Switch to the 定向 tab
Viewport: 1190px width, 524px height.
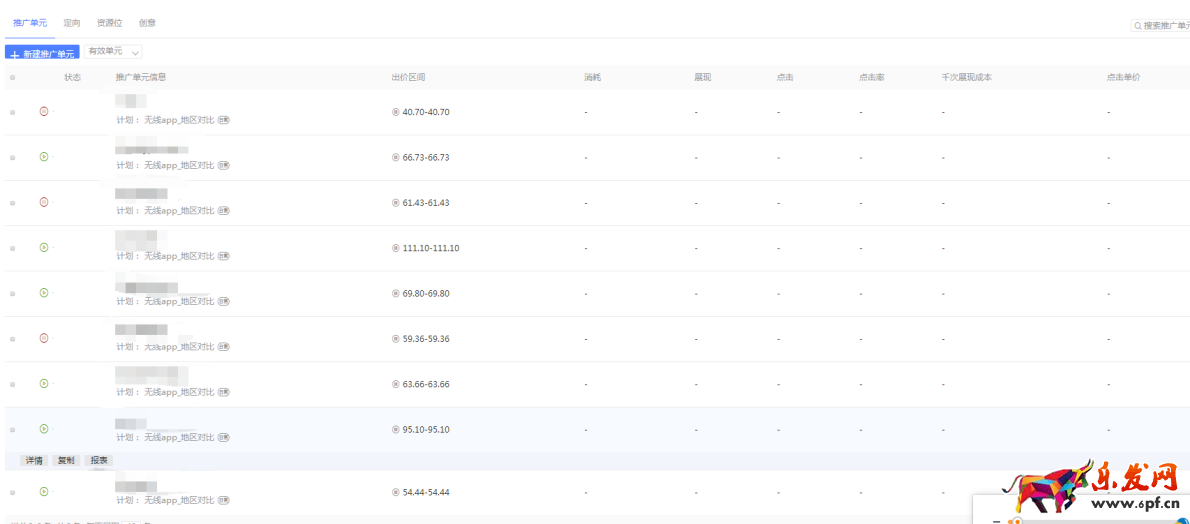tap(72, 22)
